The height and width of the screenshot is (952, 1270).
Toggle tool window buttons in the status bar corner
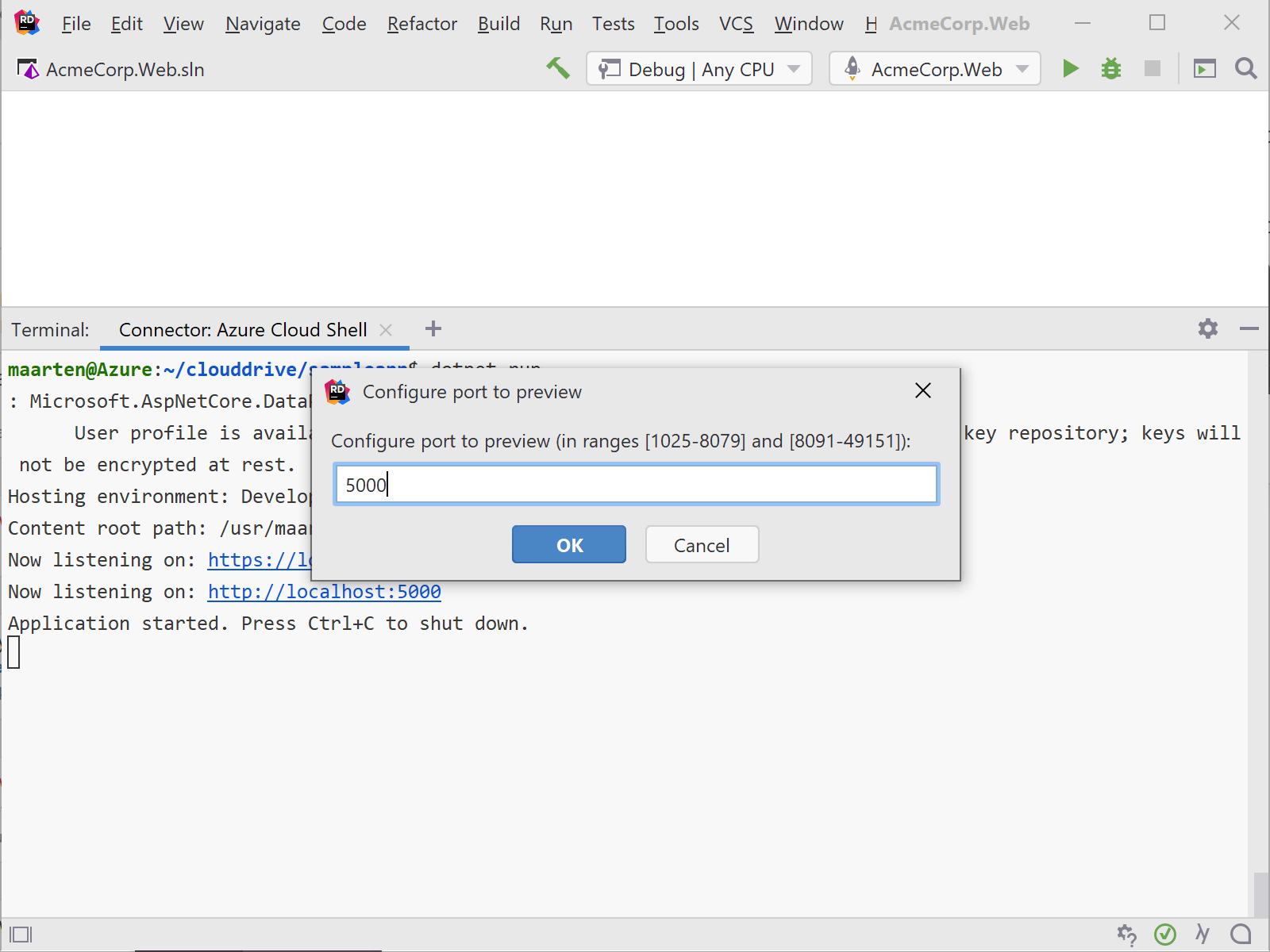[21, 935]
